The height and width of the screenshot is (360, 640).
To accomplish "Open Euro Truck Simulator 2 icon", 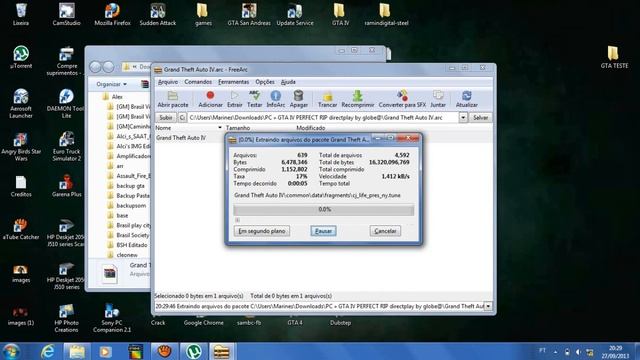I will [67, 146].
